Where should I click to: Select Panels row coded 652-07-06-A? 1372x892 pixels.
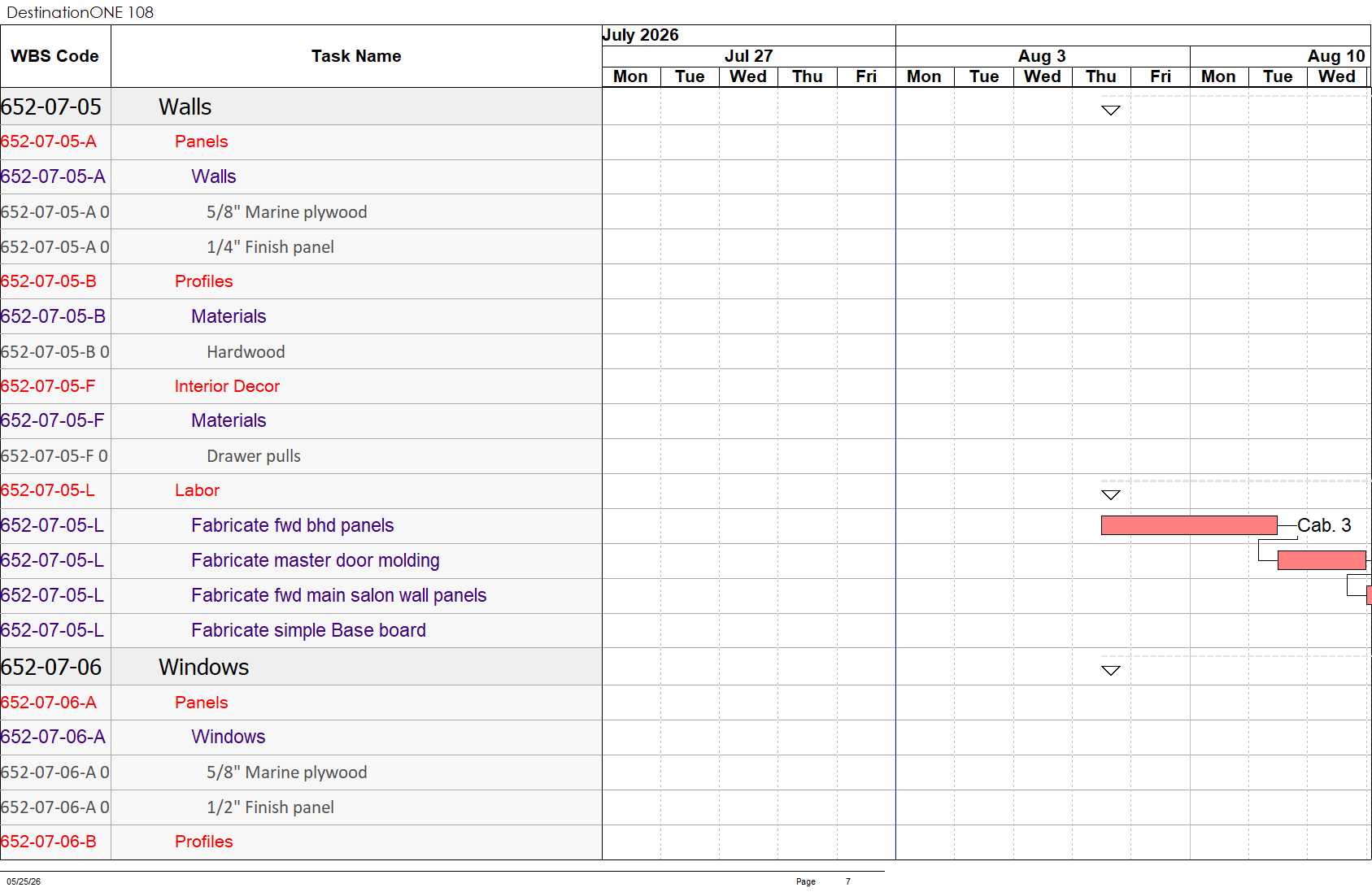tap(301, 703)
